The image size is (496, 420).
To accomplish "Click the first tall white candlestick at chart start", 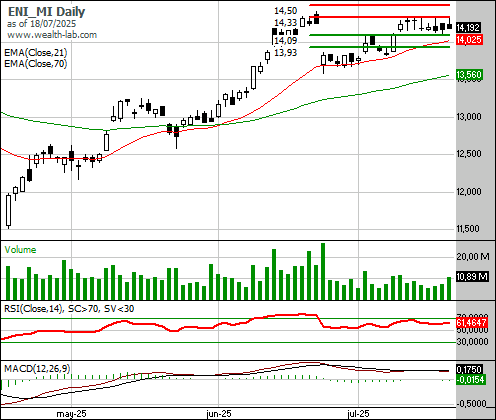I will point(9,211).
